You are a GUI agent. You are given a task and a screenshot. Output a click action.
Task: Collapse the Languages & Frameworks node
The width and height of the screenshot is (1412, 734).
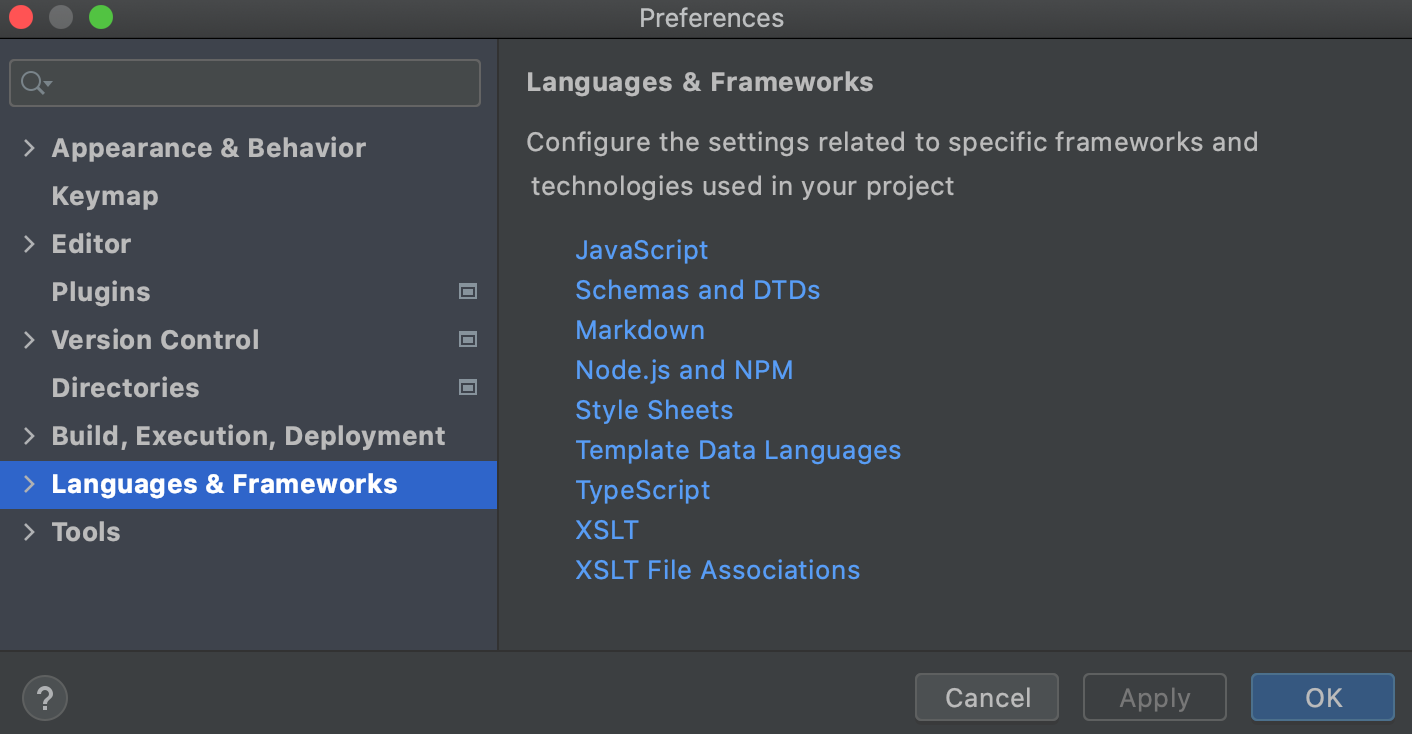(28, 484)
